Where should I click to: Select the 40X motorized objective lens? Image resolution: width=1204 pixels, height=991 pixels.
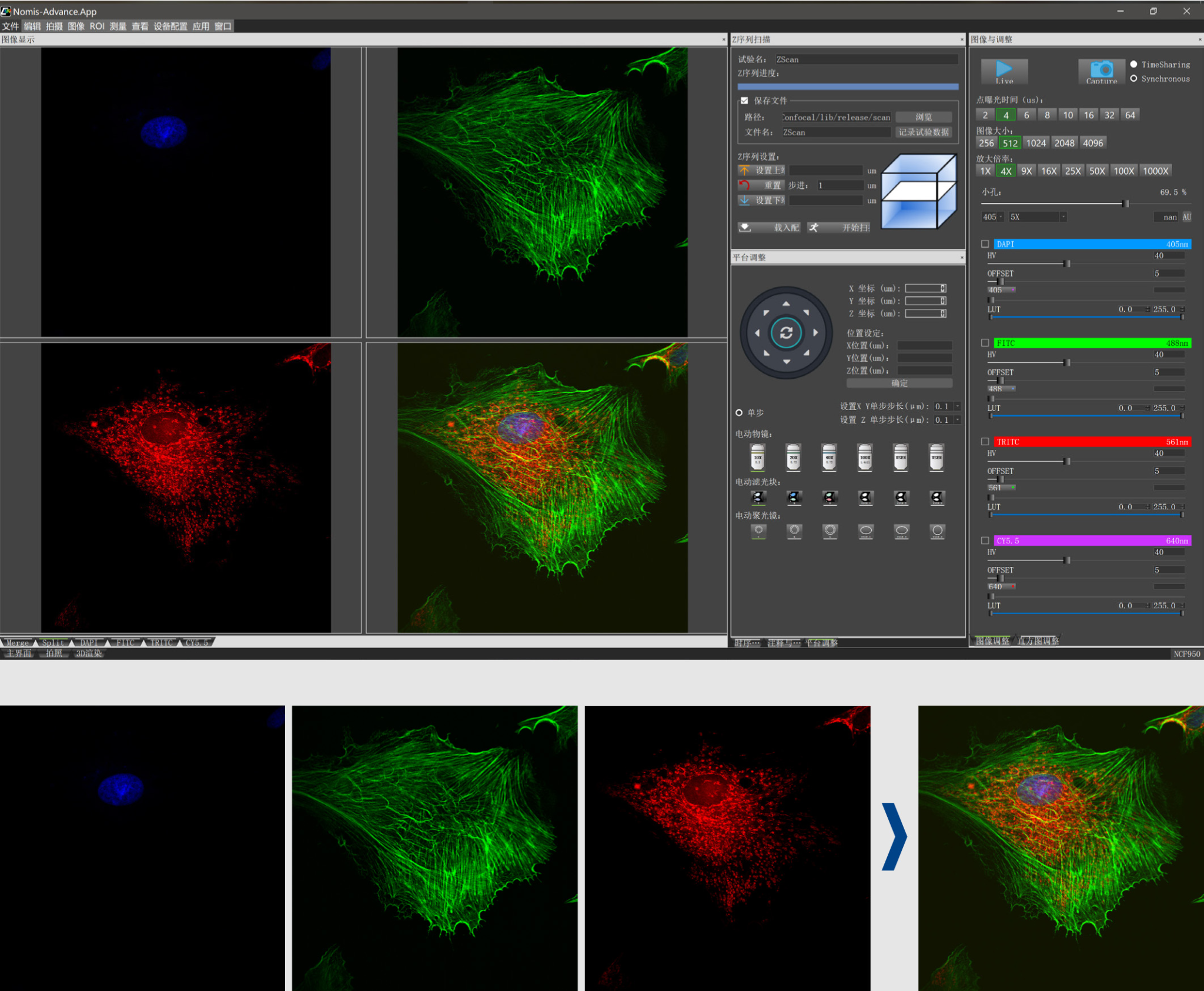tap(829, 458)
